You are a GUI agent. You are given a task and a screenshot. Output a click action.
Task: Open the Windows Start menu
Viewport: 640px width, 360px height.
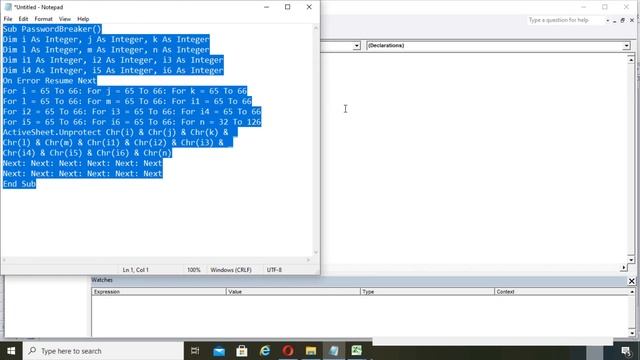[11, 351]
